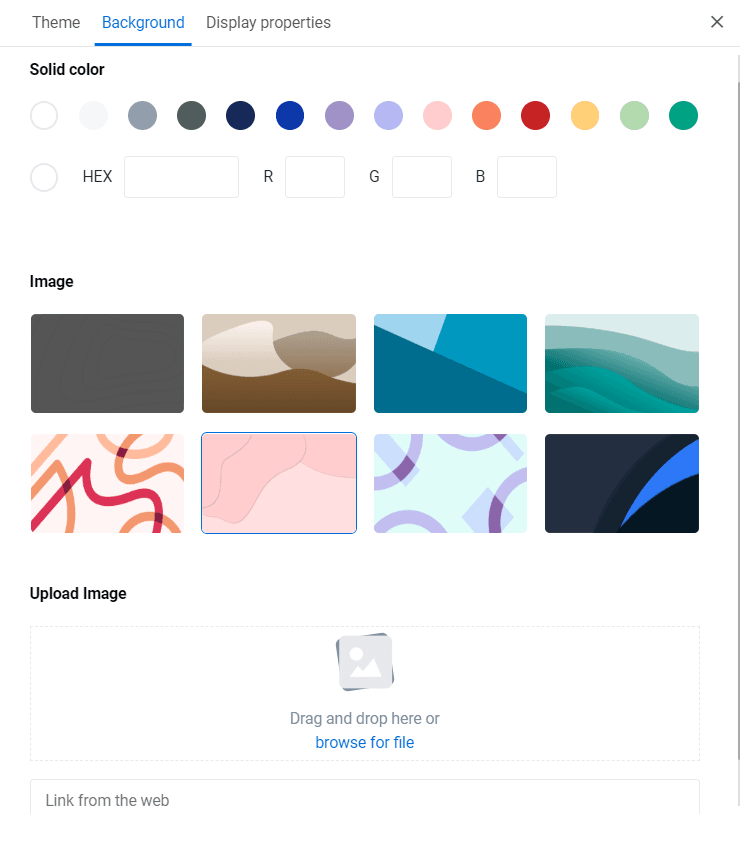Select the custom HEX color radio circle
This screenshot has width=740, height=850.
[44, 177]
